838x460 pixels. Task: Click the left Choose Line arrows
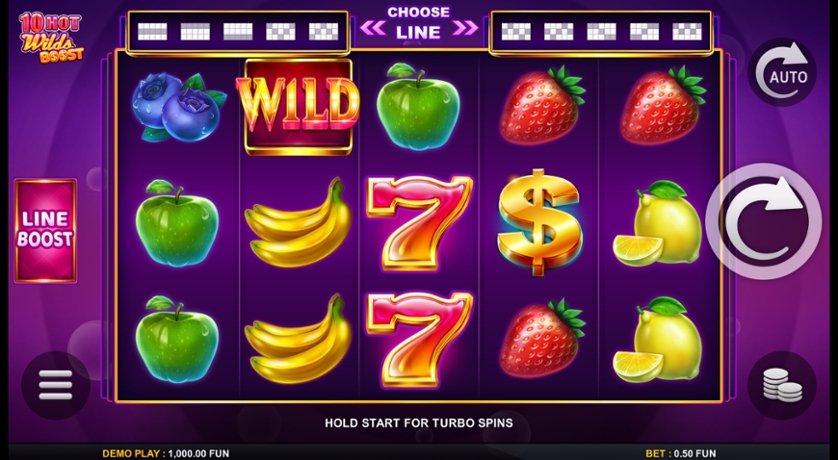pos(374,28)
